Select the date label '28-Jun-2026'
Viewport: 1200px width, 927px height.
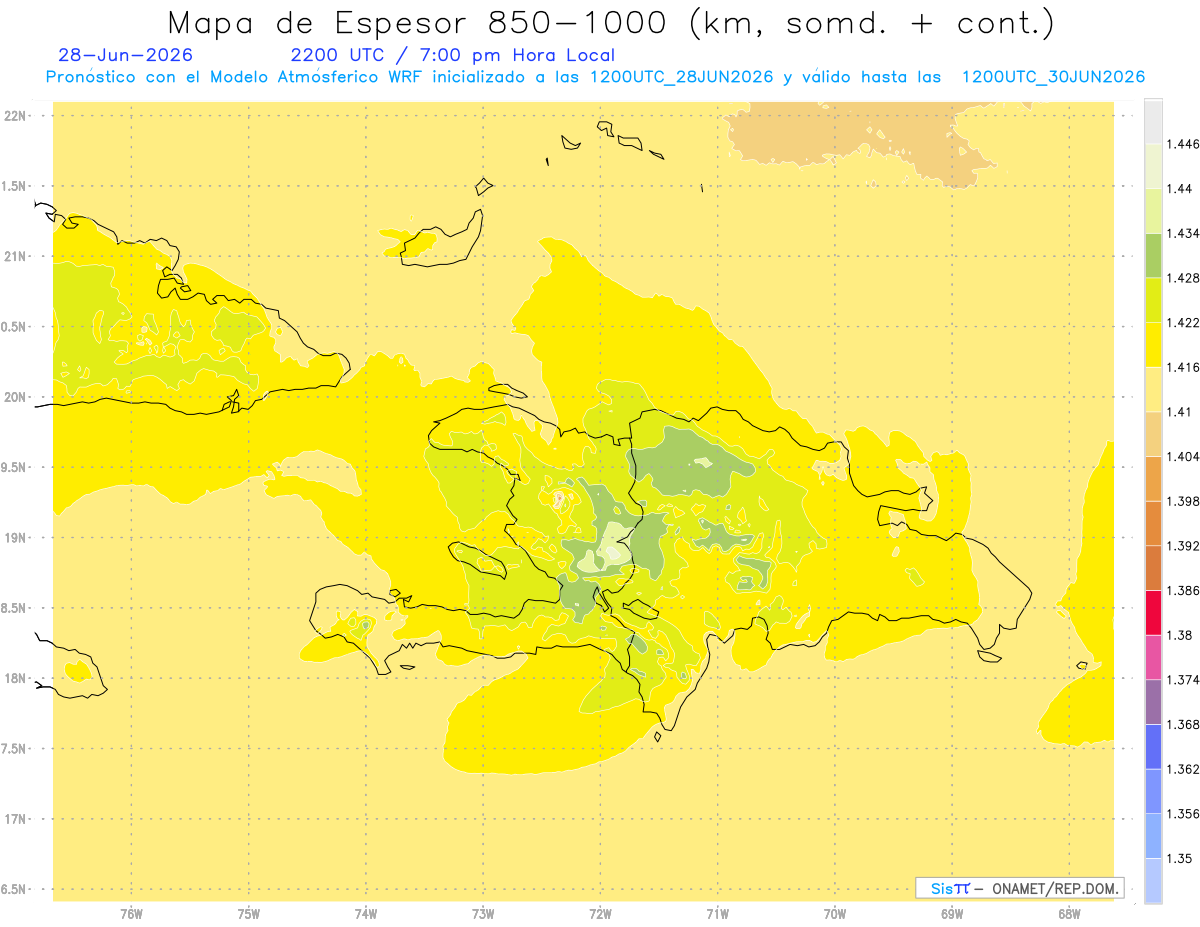[x=126, y=55]
